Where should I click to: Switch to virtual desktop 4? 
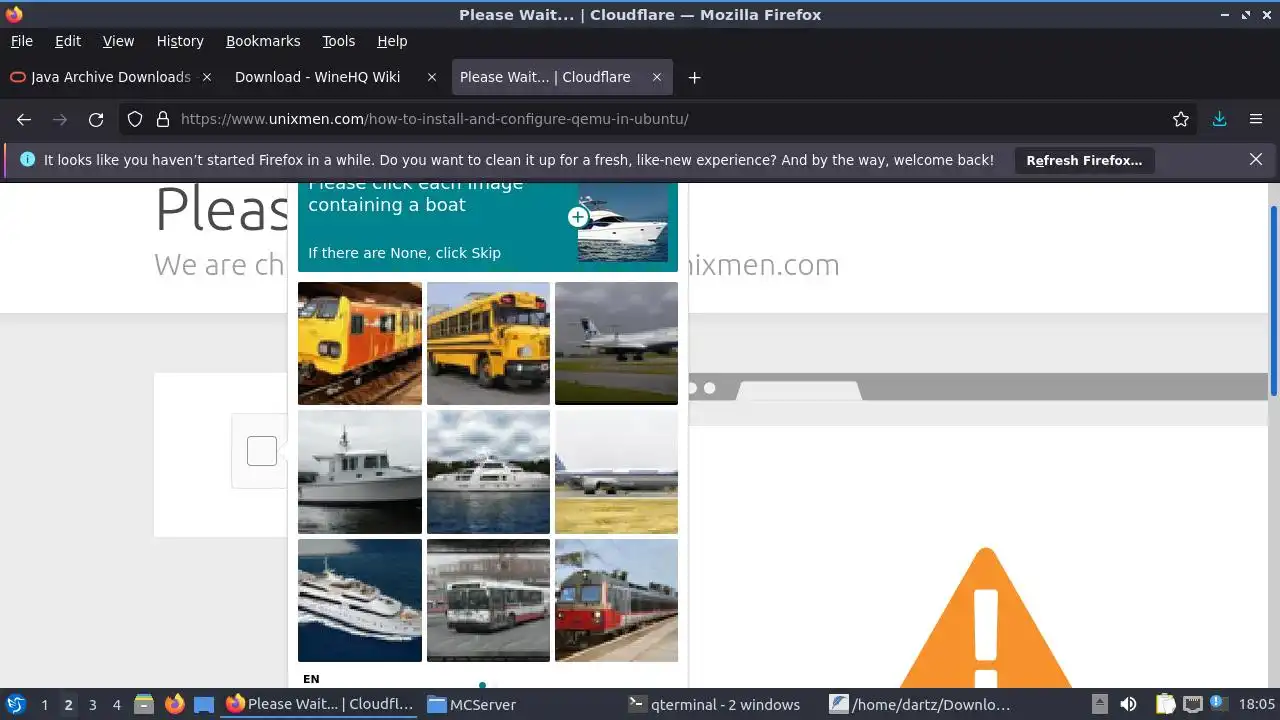click(116, 705)
